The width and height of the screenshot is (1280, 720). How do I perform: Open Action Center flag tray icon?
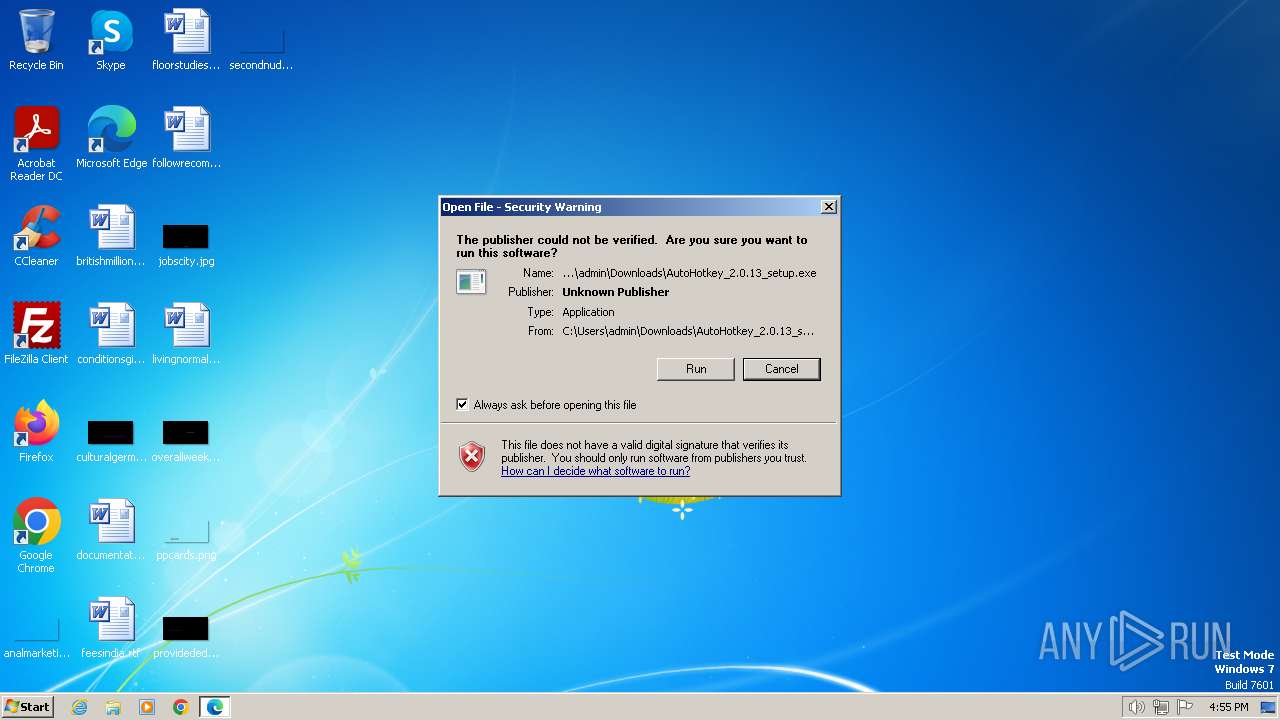coord(1186,707)
